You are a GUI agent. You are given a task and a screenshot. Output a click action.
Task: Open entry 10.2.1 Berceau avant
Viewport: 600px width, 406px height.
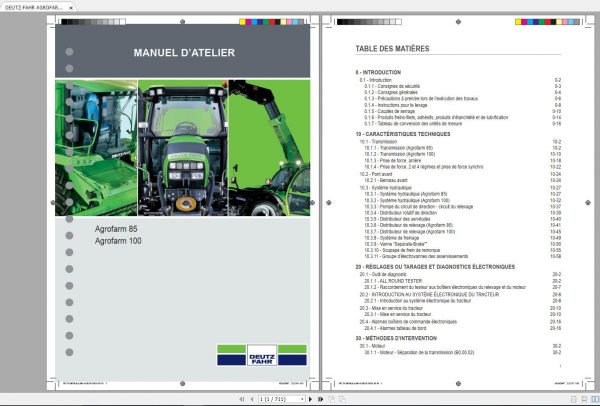[x=386, y=180]
